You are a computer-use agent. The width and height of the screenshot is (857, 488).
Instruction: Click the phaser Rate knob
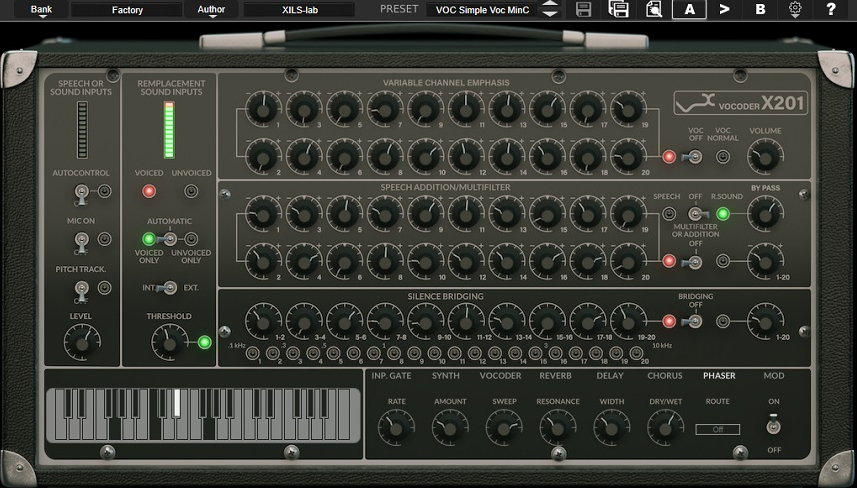396,428
